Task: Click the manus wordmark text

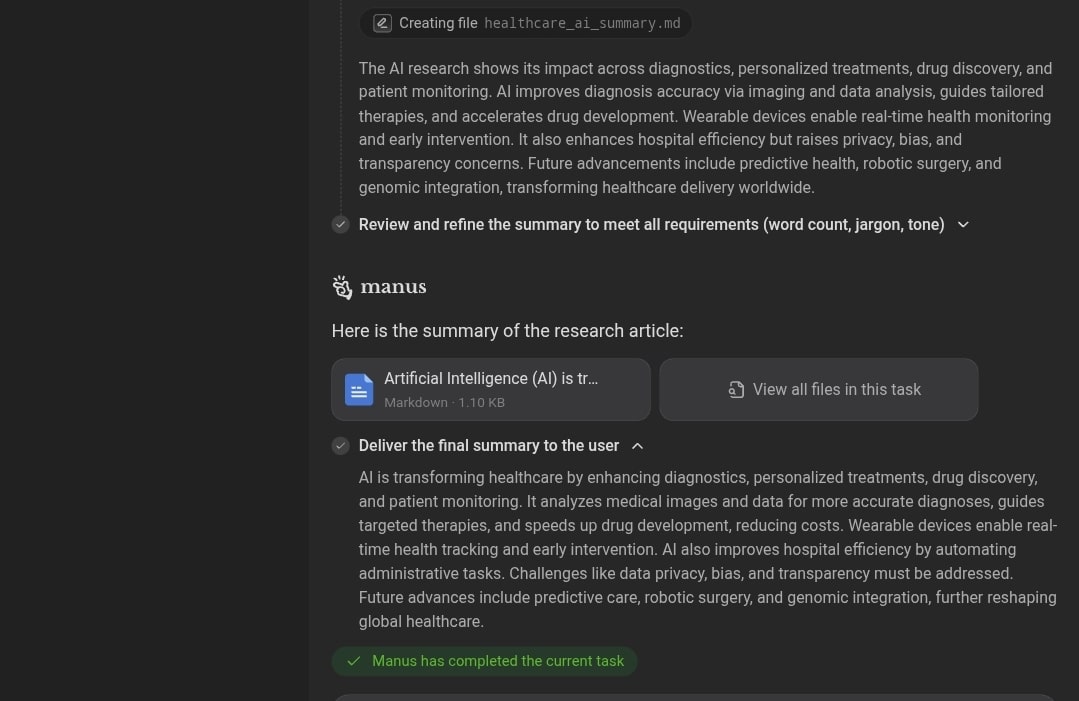Action: [393, 287]
